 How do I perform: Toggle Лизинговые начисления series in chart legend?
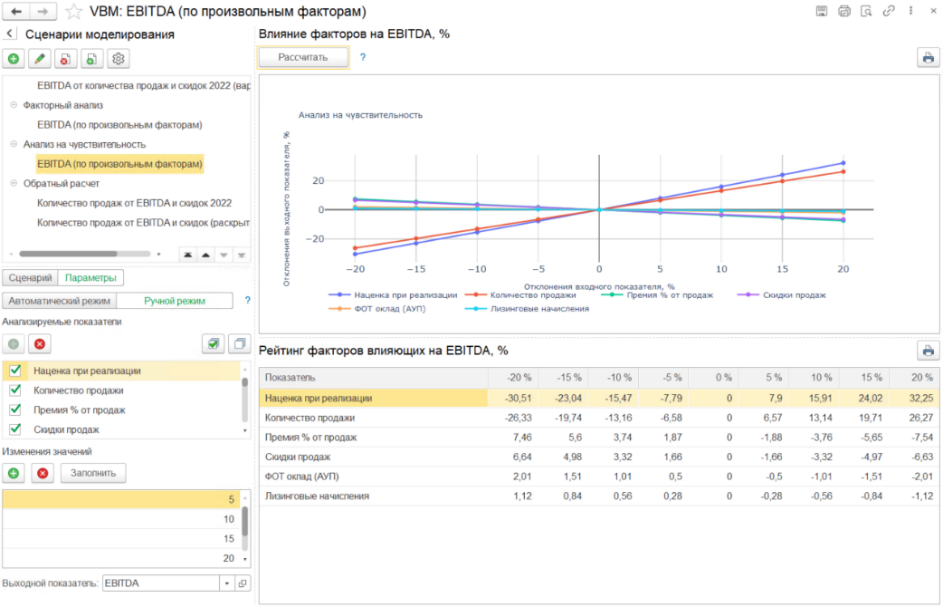[x=526, y=309]
